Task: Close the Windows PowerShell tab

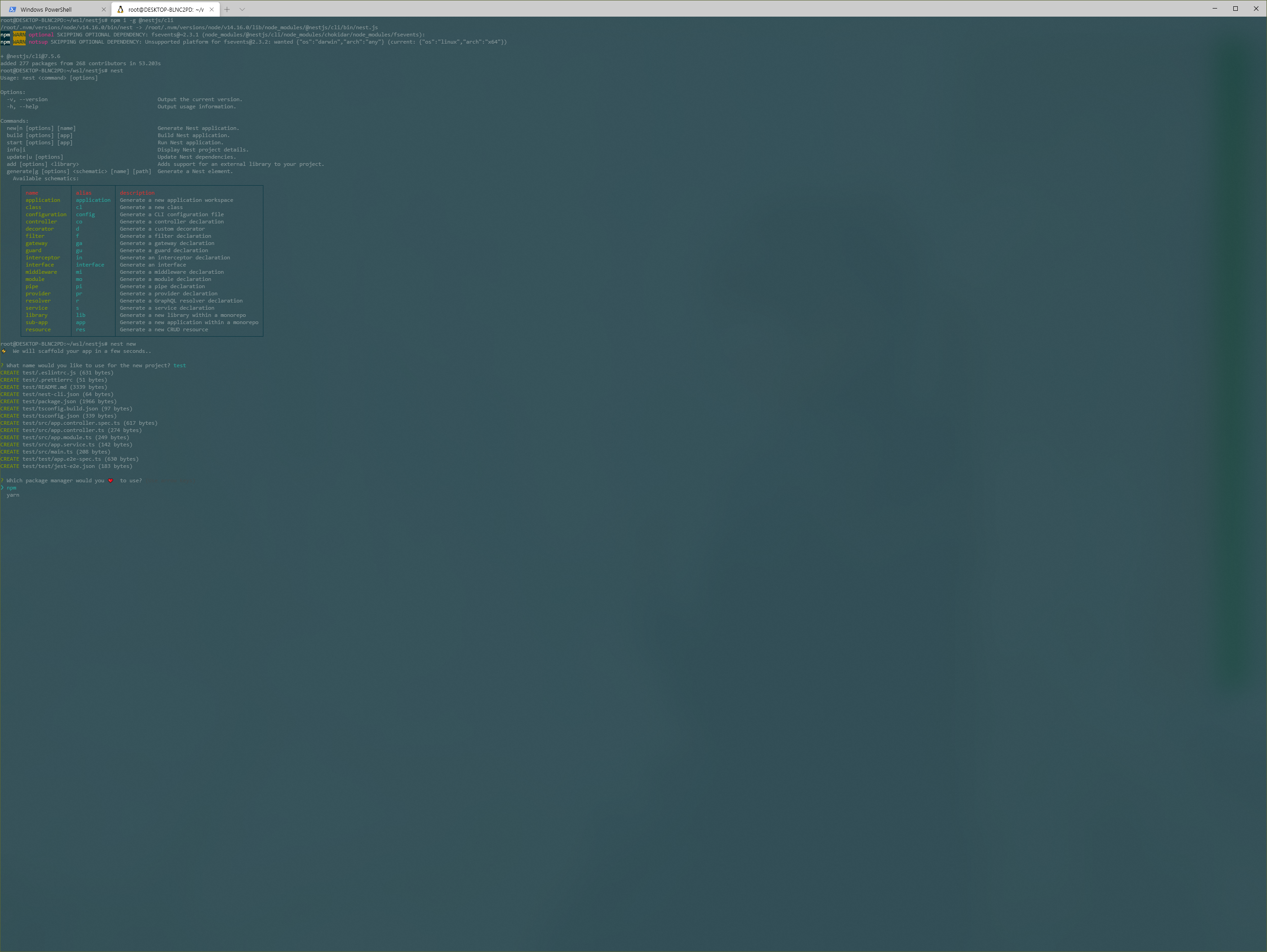Action: pos(104,9)
